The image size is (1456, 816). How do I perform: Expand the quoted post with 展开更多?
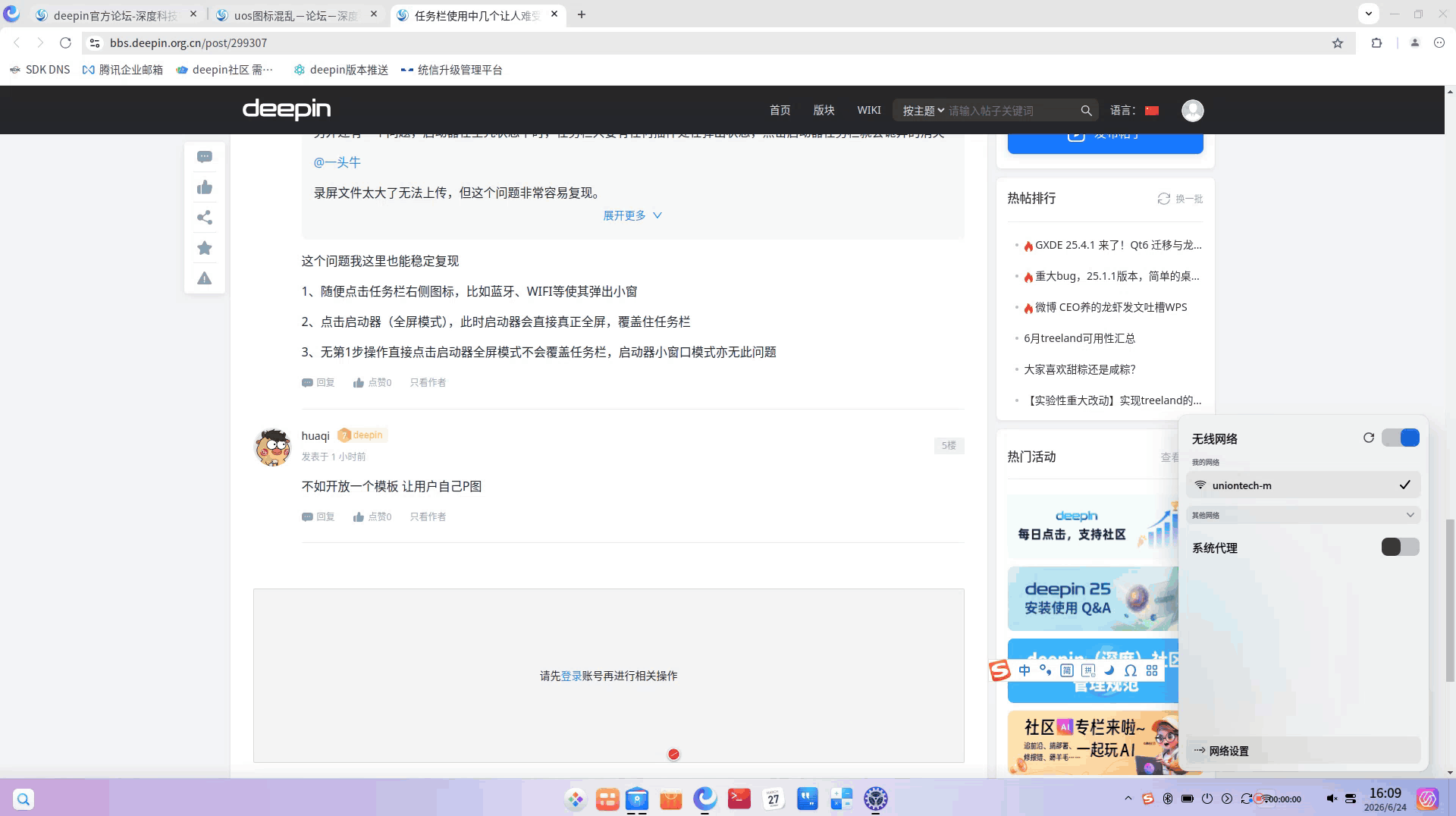(632, 215)
